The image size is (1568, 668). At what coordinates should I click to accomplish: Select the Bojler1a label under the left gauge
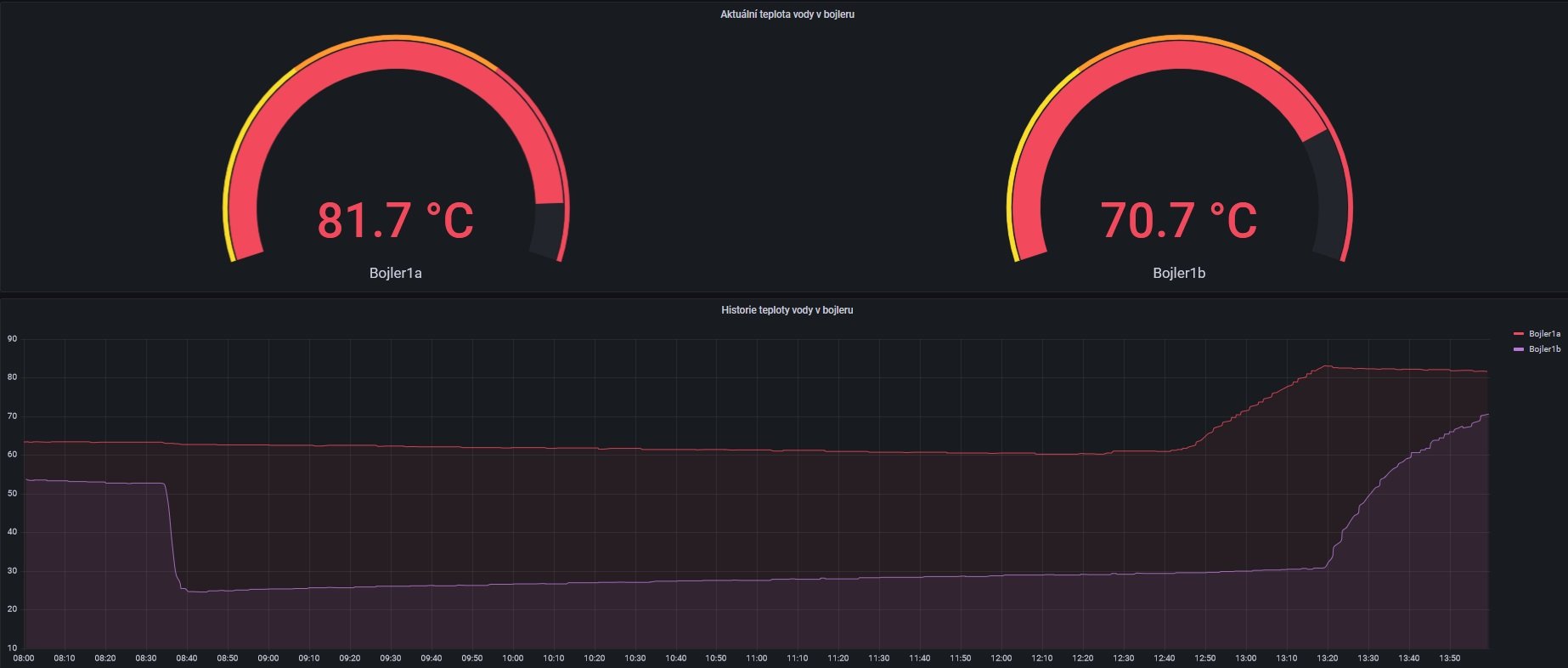tap(395, 273)
